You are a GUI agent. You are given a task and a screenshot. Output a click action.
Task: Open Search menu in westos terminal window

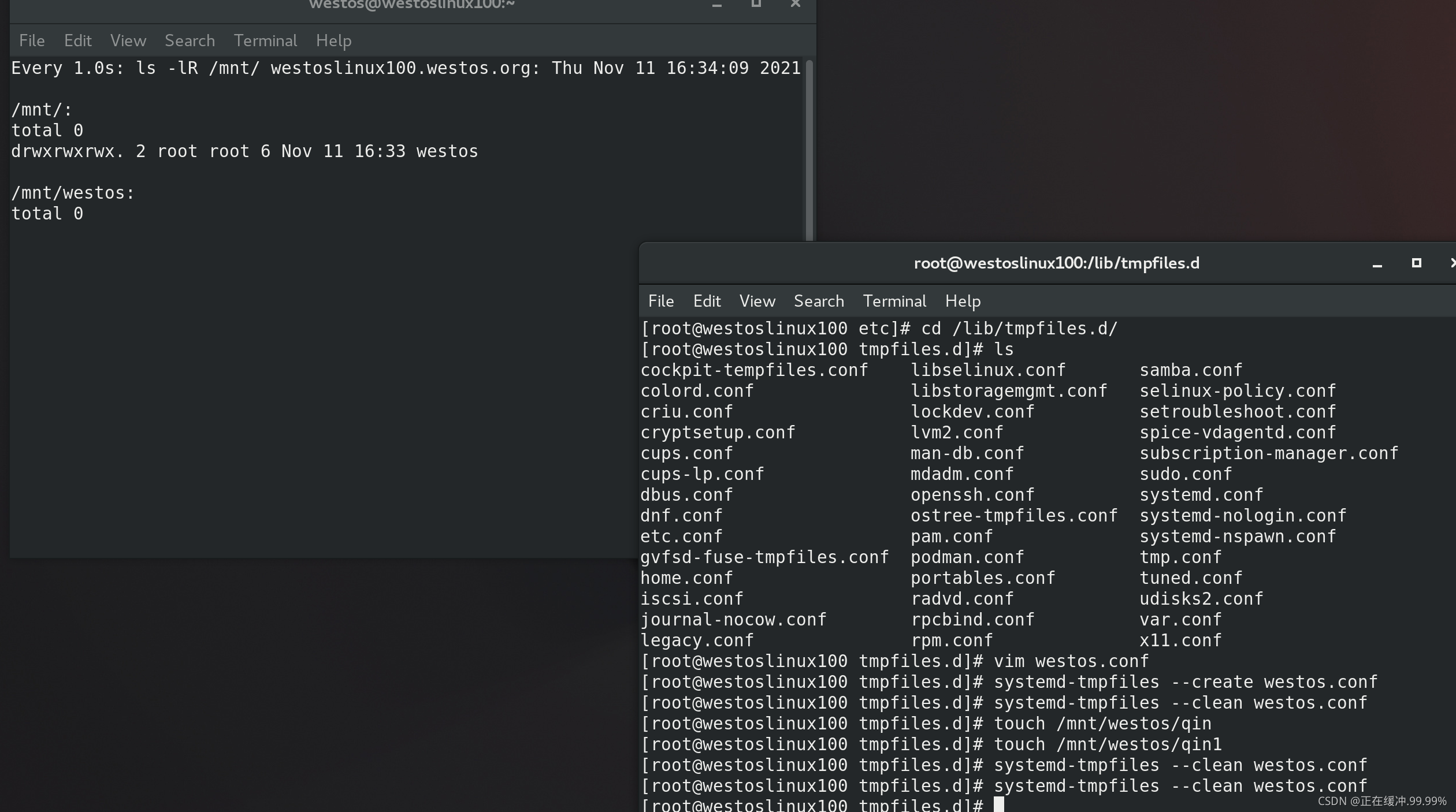190,40
